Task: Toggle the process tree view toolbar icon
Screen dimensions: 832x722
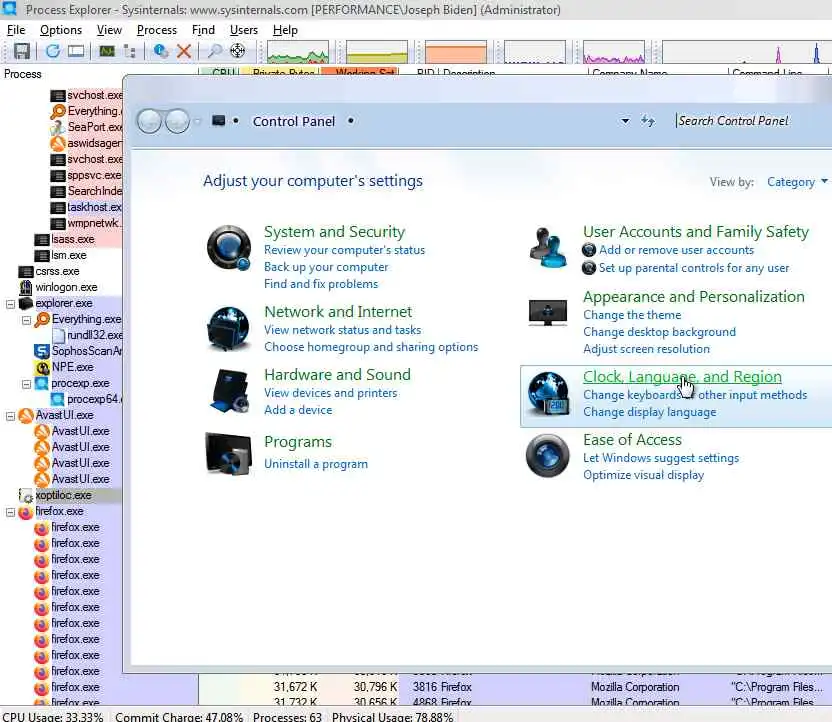Action: pyautogui.click(x=129, y=51)
